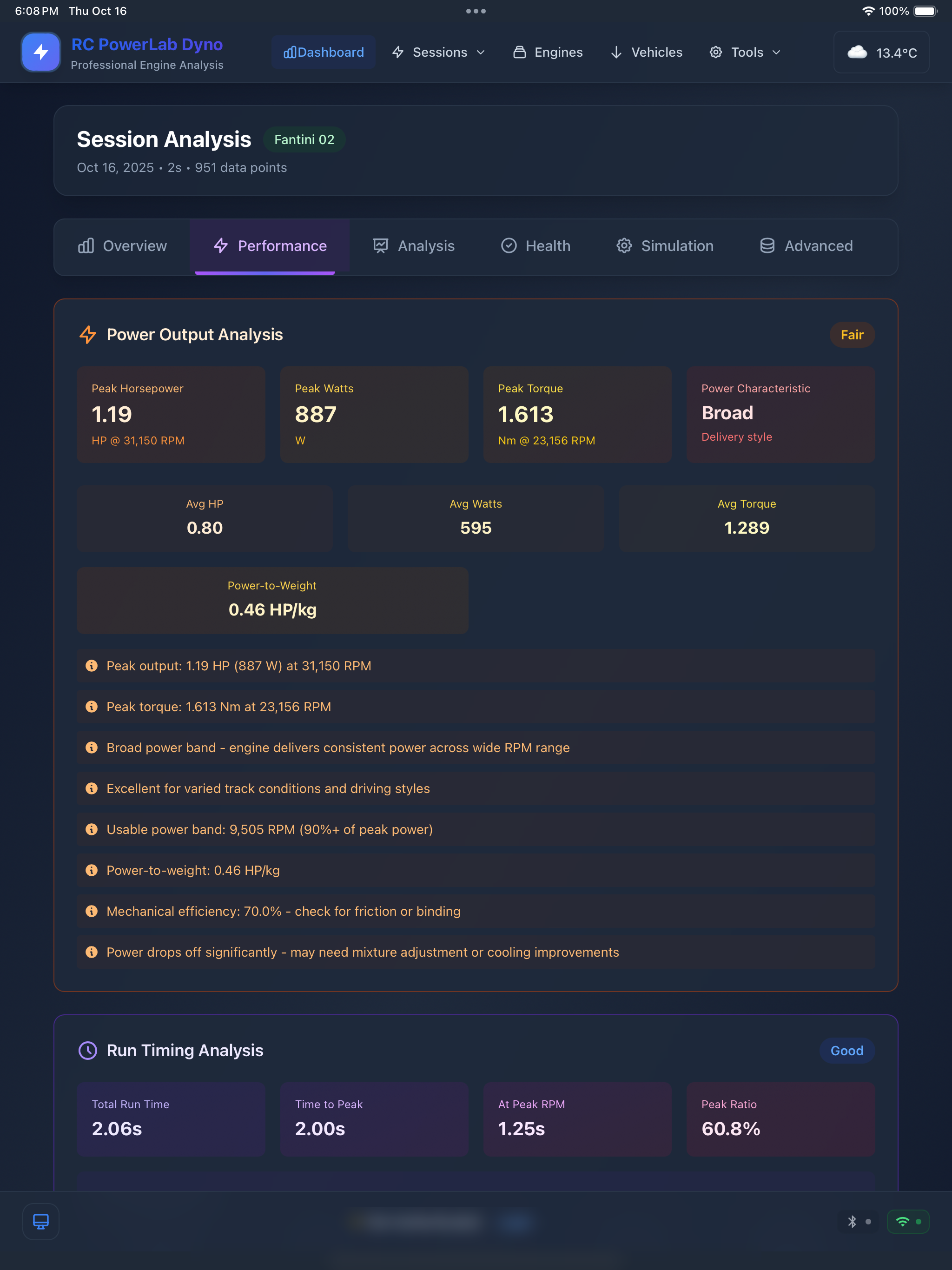This screenshot has height=1270, width=952.
Task: Open the Simulation tab
Action: (x=665, y=246)
